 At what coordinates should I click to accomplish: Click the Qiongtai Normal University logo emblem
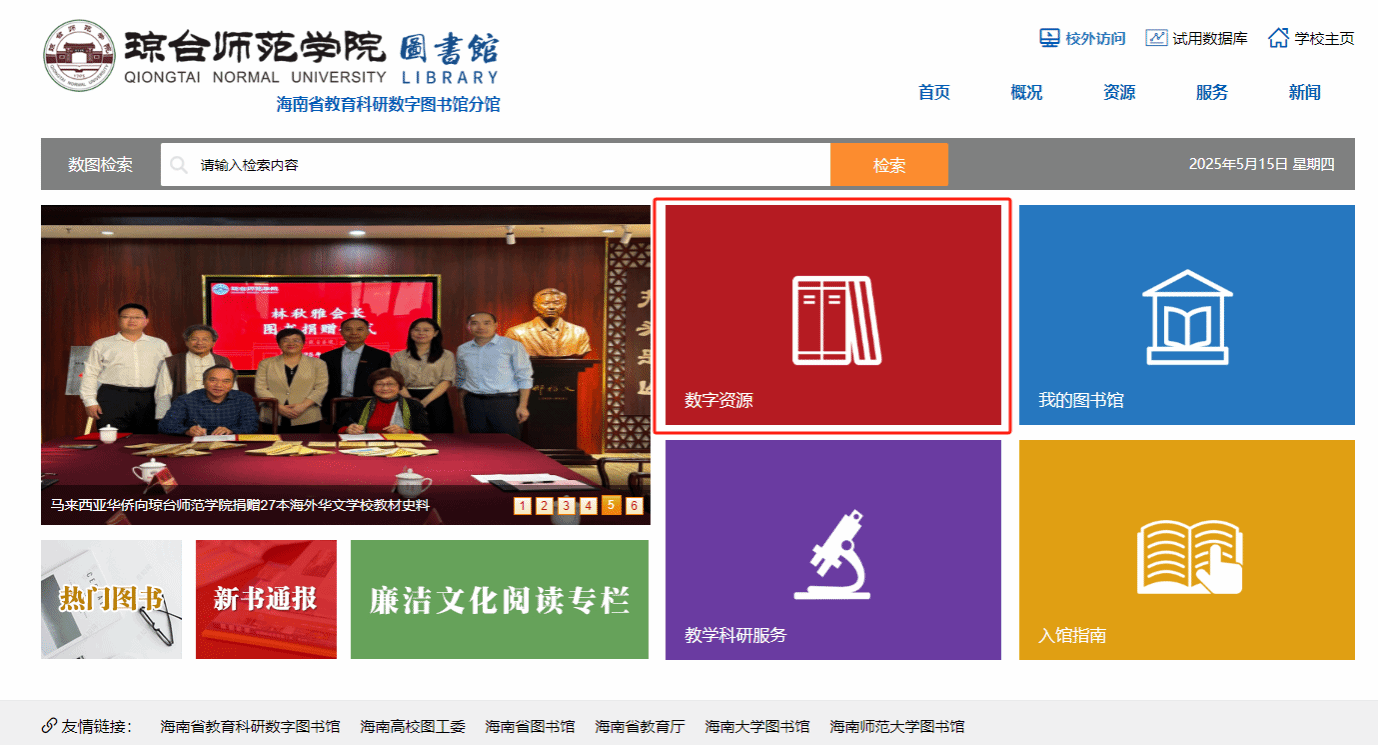(x=79, y=55)
